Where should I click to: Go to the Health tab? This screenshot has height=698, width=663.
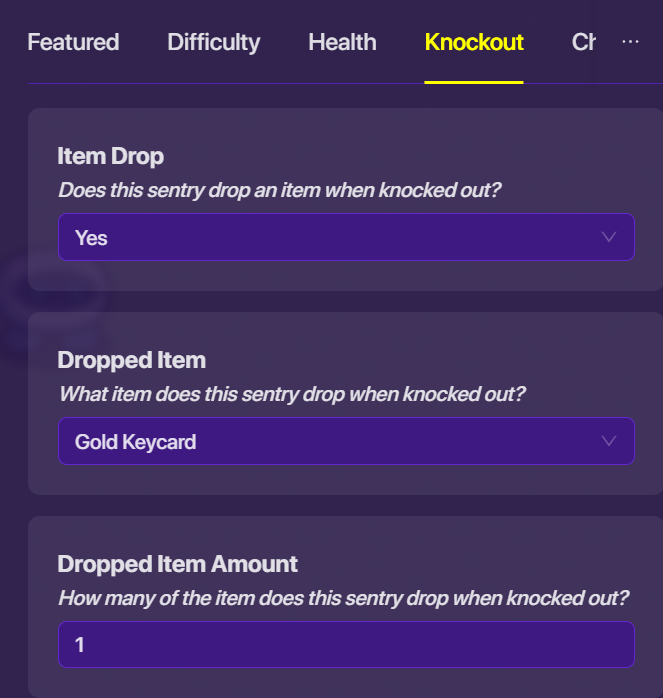click(342, 42)
